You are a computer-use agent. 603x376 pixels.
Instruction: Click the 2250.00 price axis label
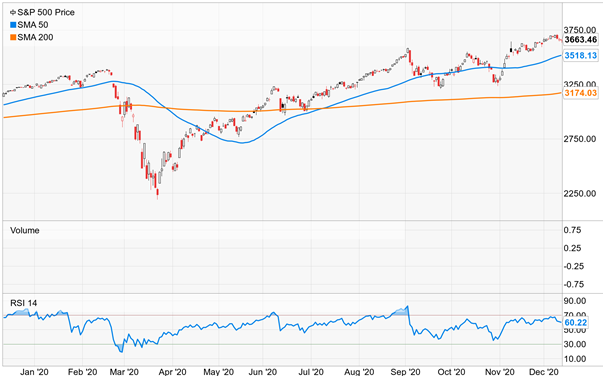click(580, 193)
